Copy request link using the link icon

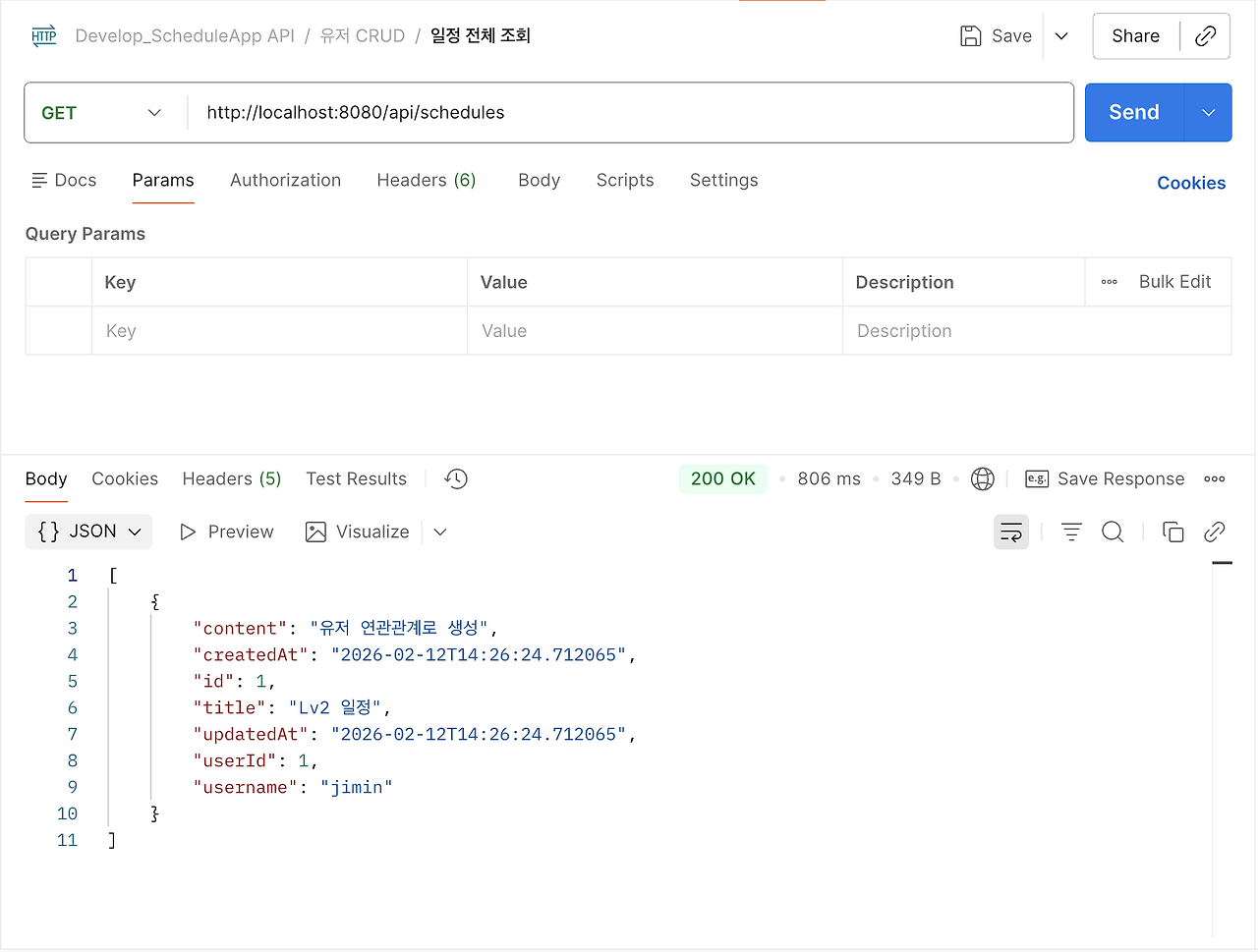(1206, 36)
